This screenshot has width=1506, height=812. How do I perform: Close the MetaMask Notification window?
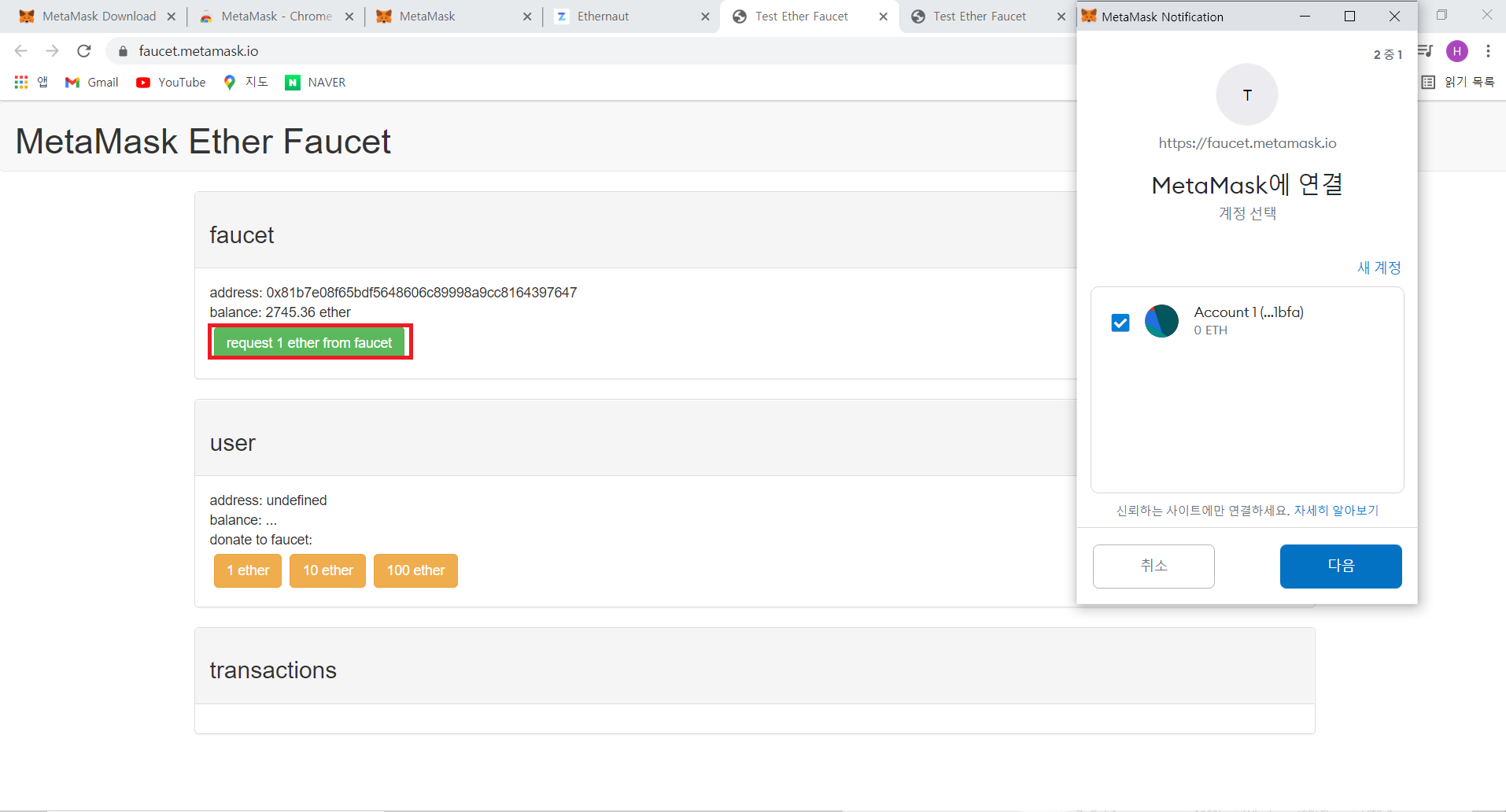1394,16
